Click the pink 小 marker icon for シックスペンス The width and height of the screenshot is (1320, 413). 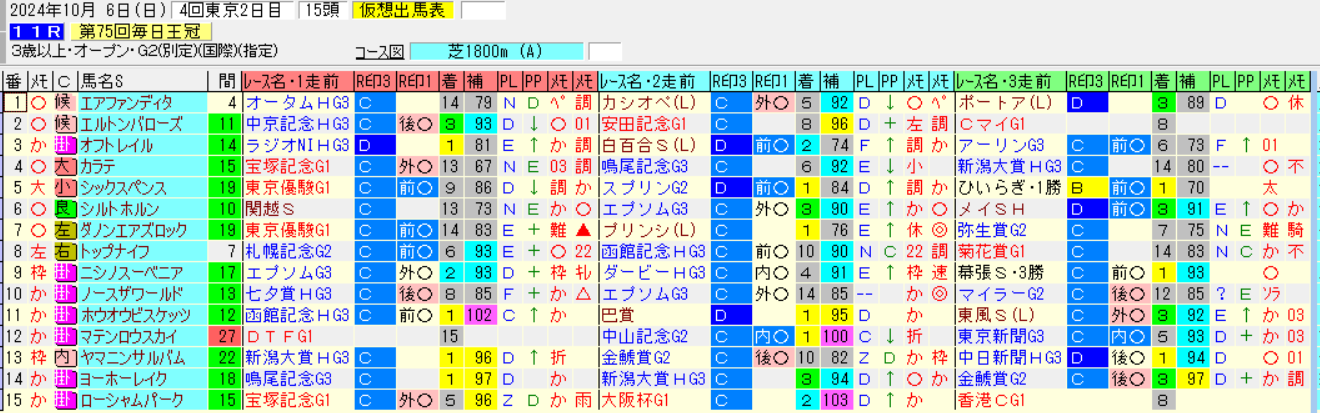pos(65,186)
